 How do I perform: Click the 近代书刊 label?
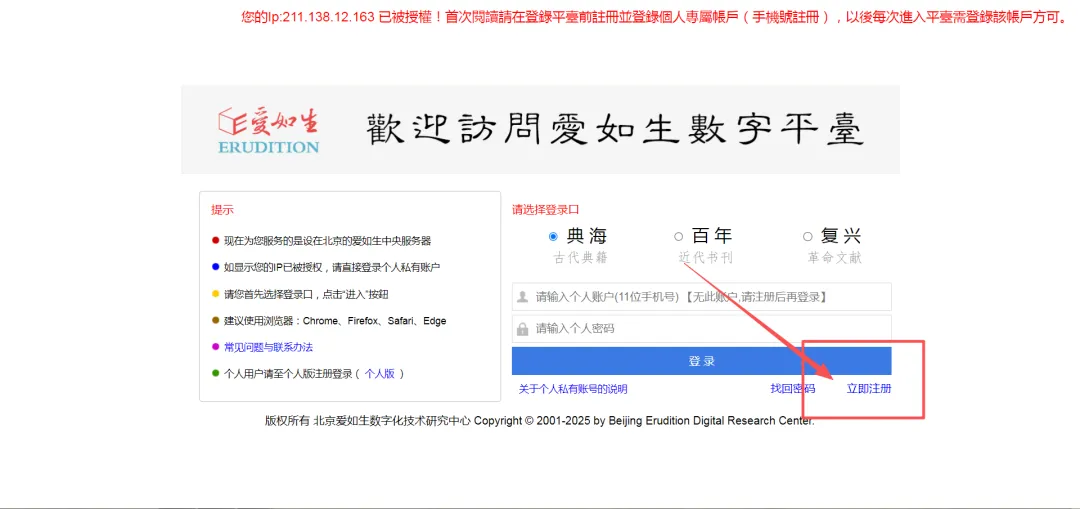pyautogui.click(x=705, y=258)
